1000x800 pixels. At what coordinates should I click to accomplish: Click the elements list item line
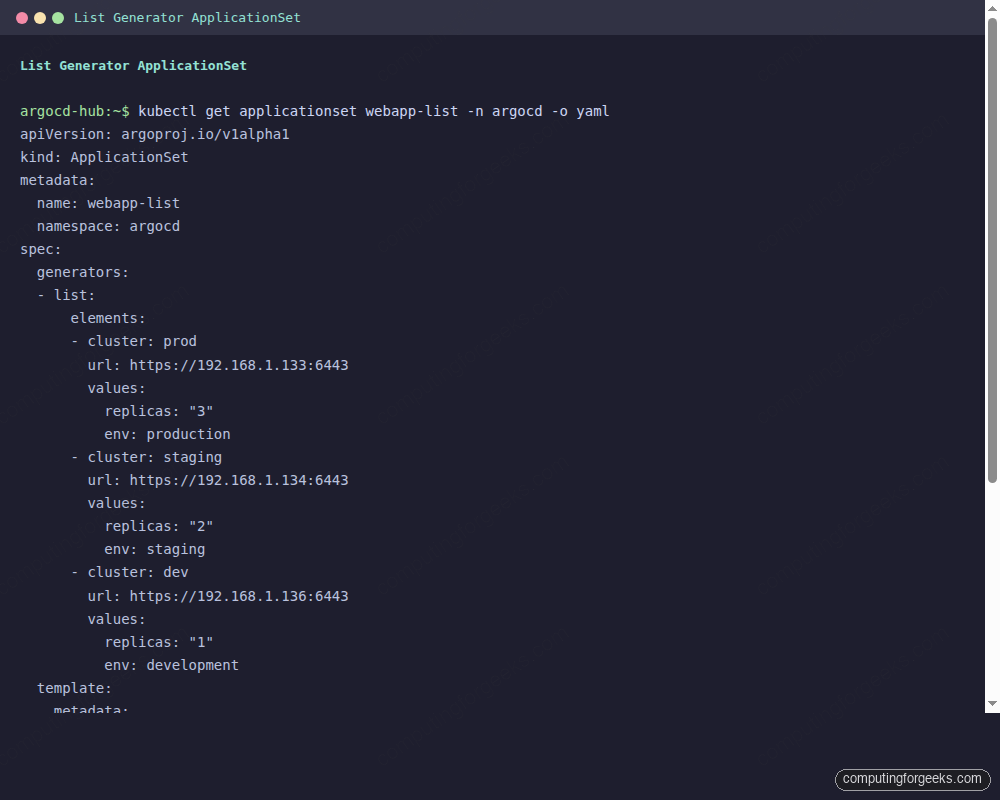107,318
